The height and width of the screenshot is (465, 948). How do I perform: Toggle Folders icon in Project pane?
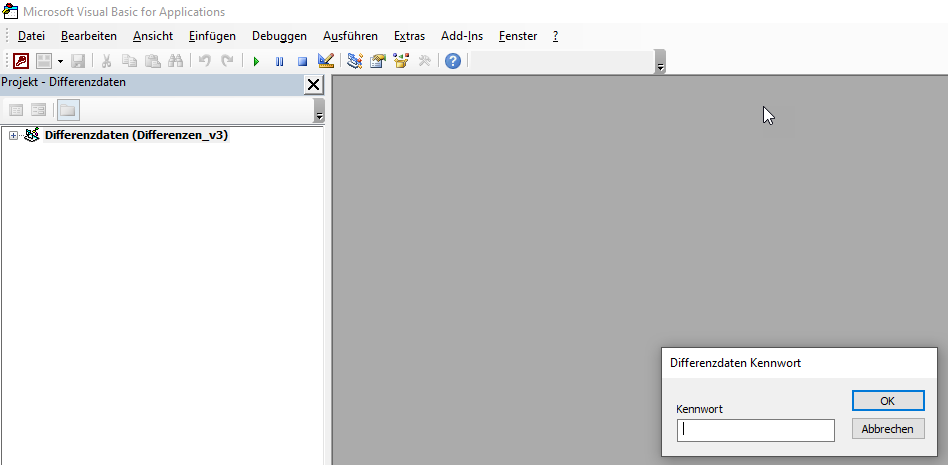68,110
